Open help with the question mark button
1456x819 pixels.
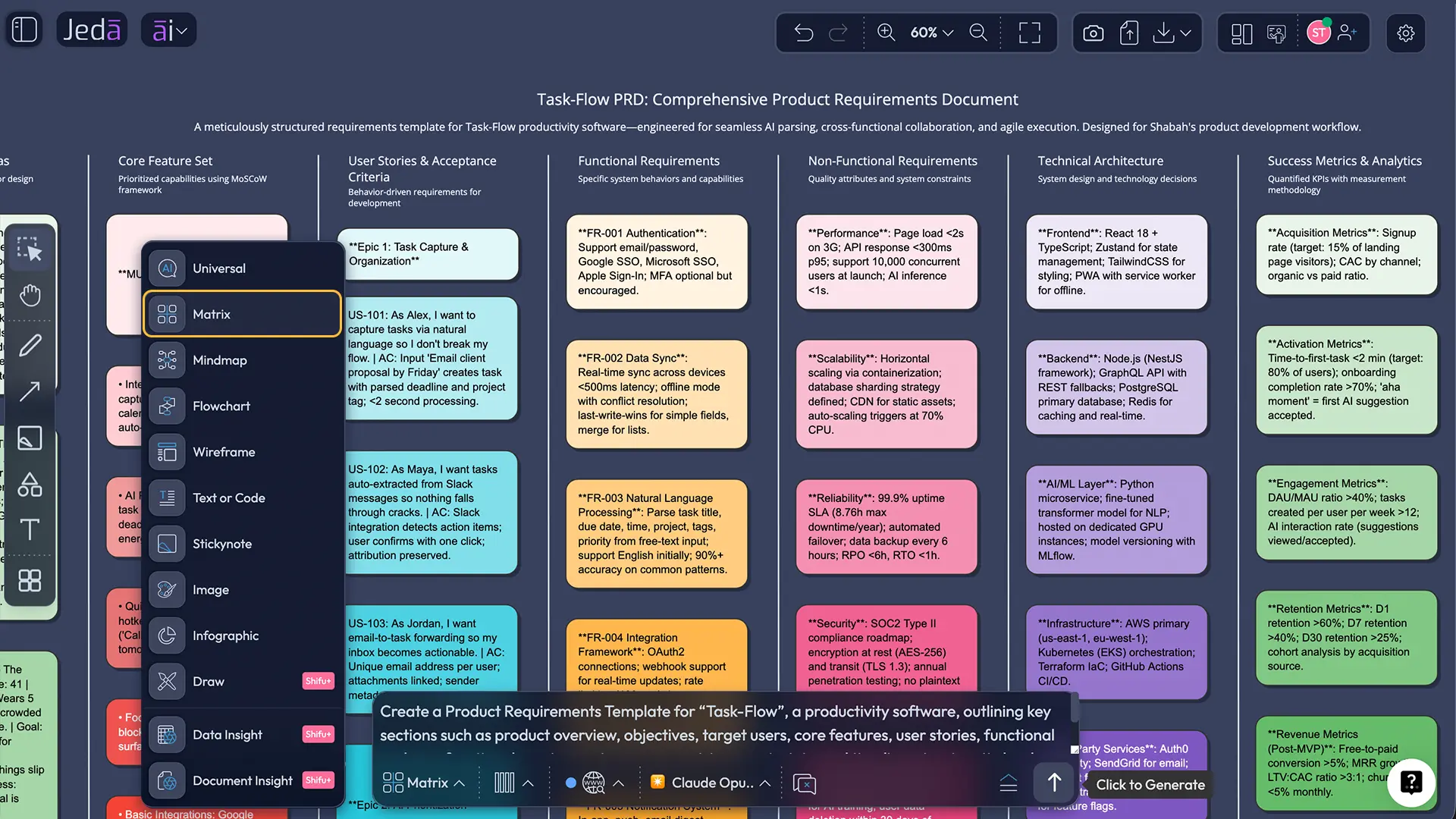point(1411,782)
